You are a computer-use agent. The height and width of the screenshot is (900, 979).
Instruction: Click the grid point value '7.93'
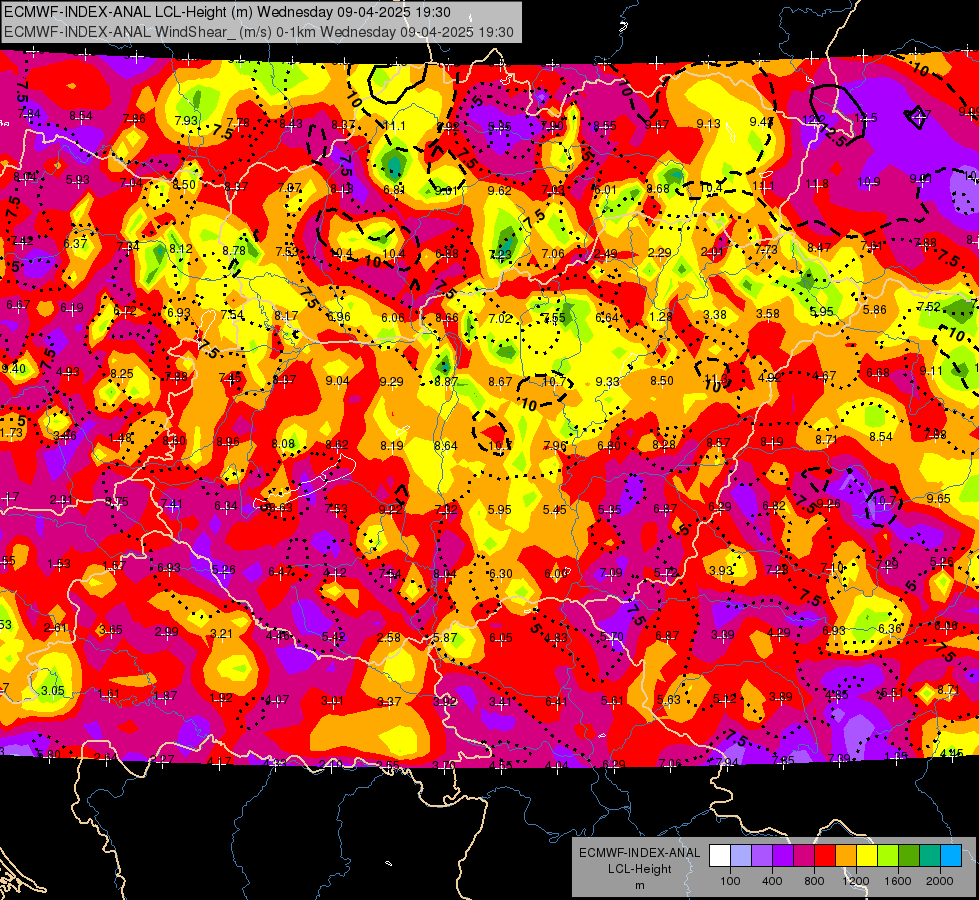pyautogui.click(x=186, y=120)
